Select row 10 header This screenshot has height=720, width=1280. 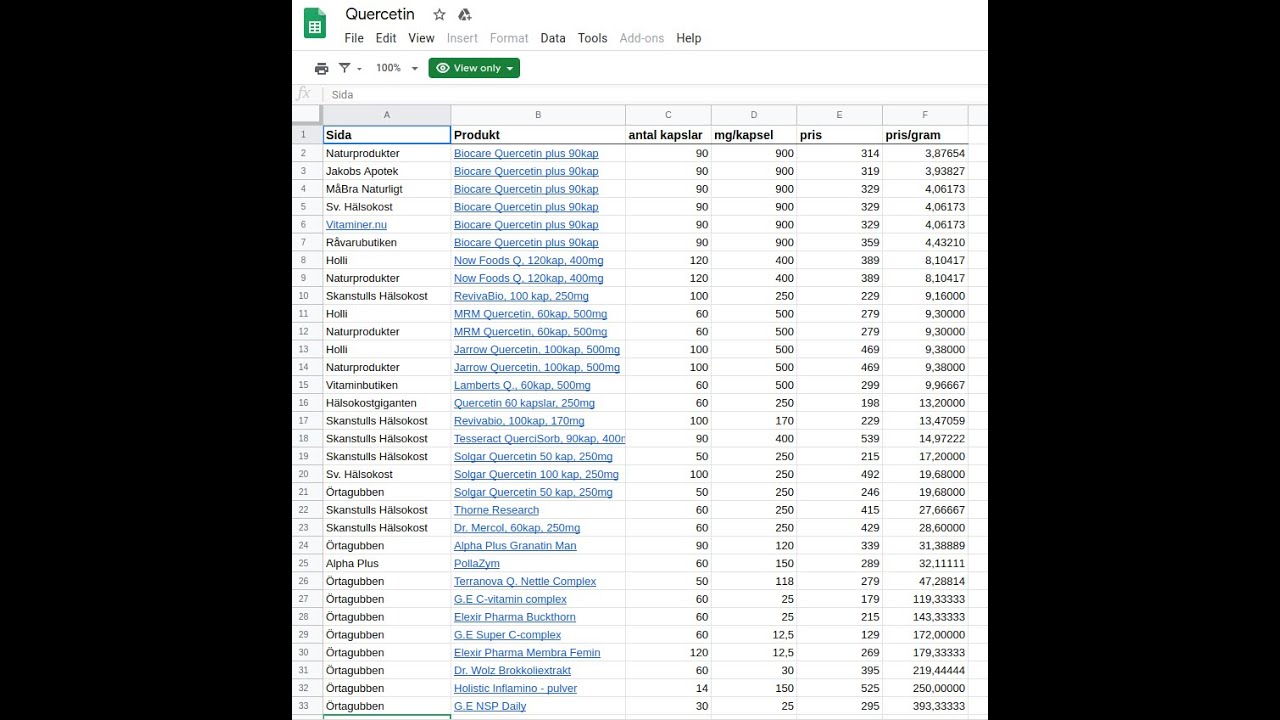[303, 296]
